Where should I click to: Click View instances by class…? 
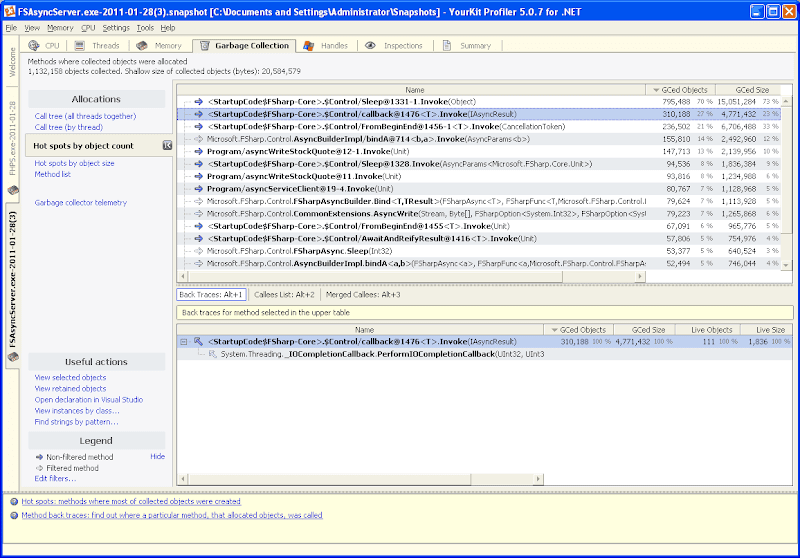point(77,411)
